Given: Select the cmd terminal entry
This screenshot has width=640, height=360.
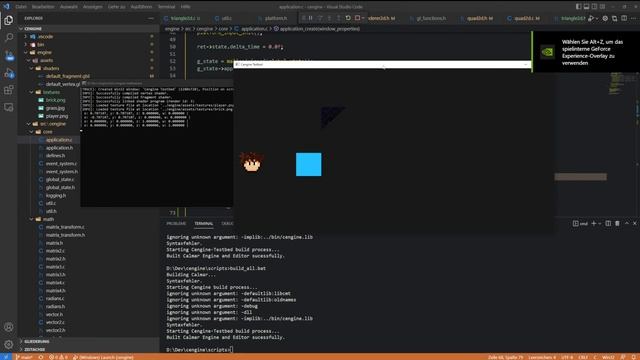Looking at the screenshot, I should [x=580, y=224].
